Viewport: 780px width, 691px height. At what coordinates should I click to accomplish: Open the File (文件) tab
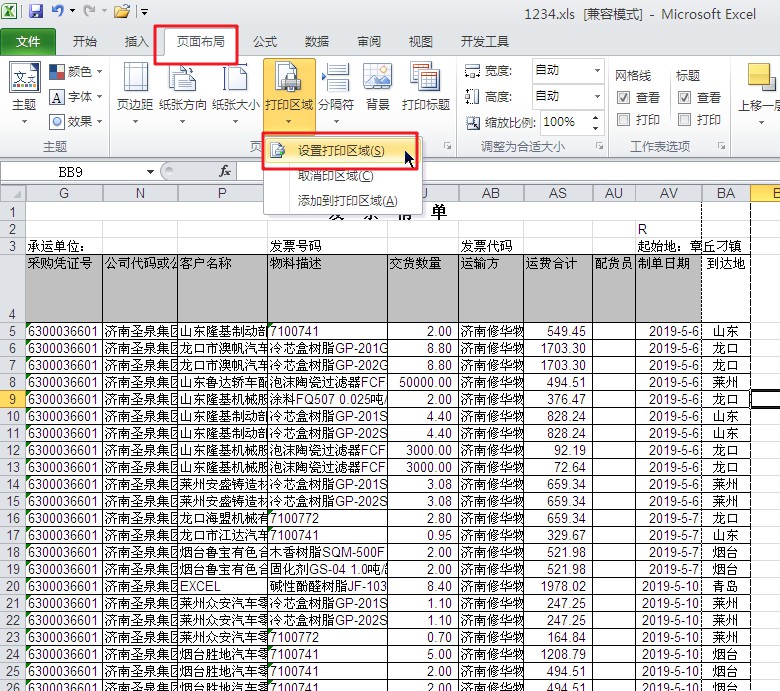[28, 41]
